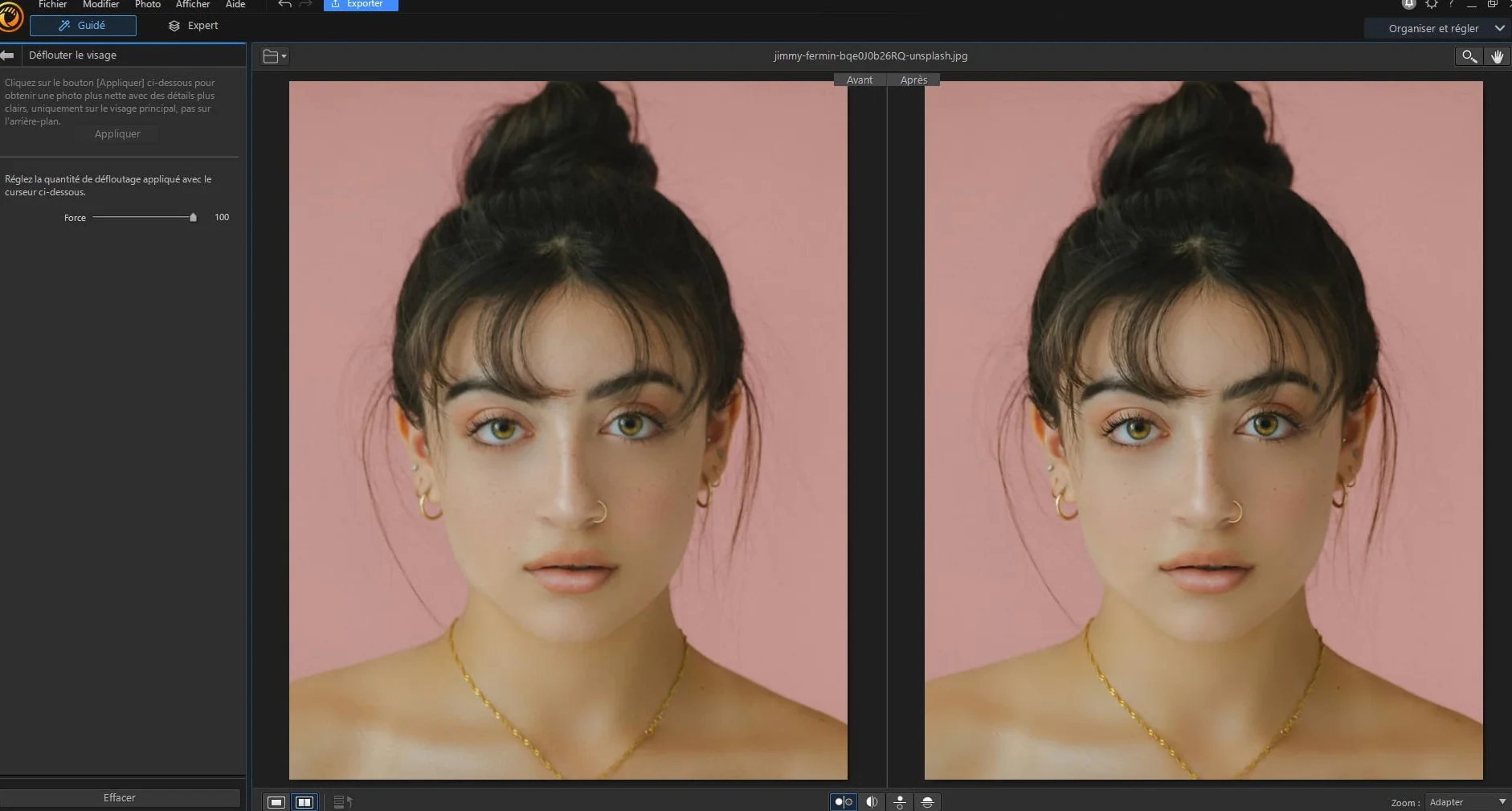Open the folder source dropdown
This screenshot has width=1512, height=811.
(275, 56)
